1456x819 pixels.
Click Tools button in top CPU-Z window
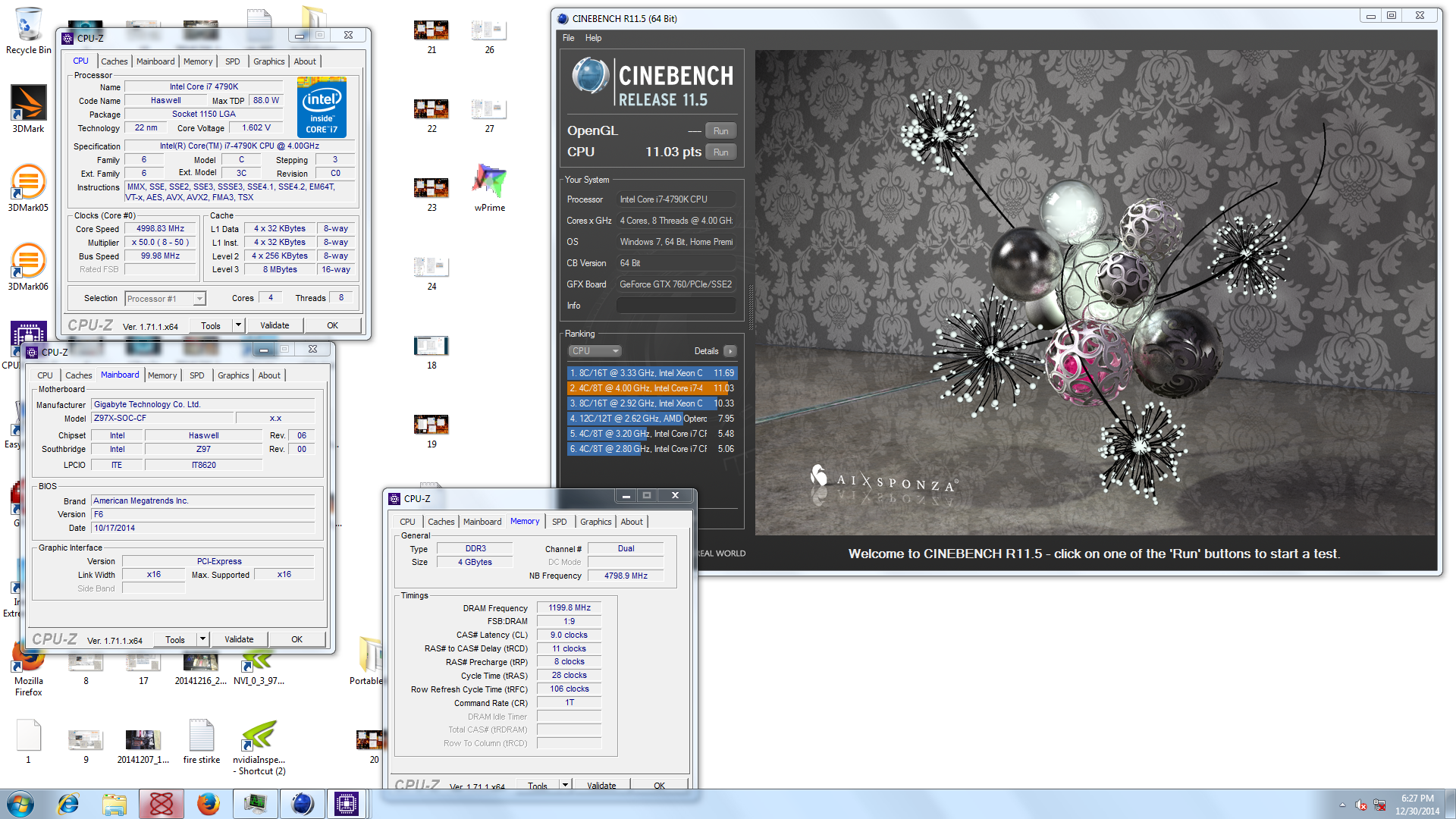211,325
